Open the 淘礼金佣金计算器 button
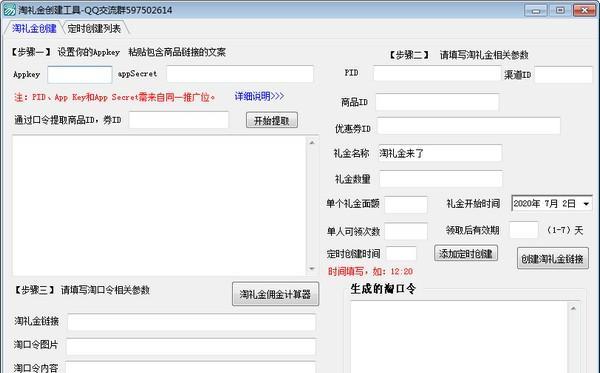 pyautogui.click(x=275, y=294)
